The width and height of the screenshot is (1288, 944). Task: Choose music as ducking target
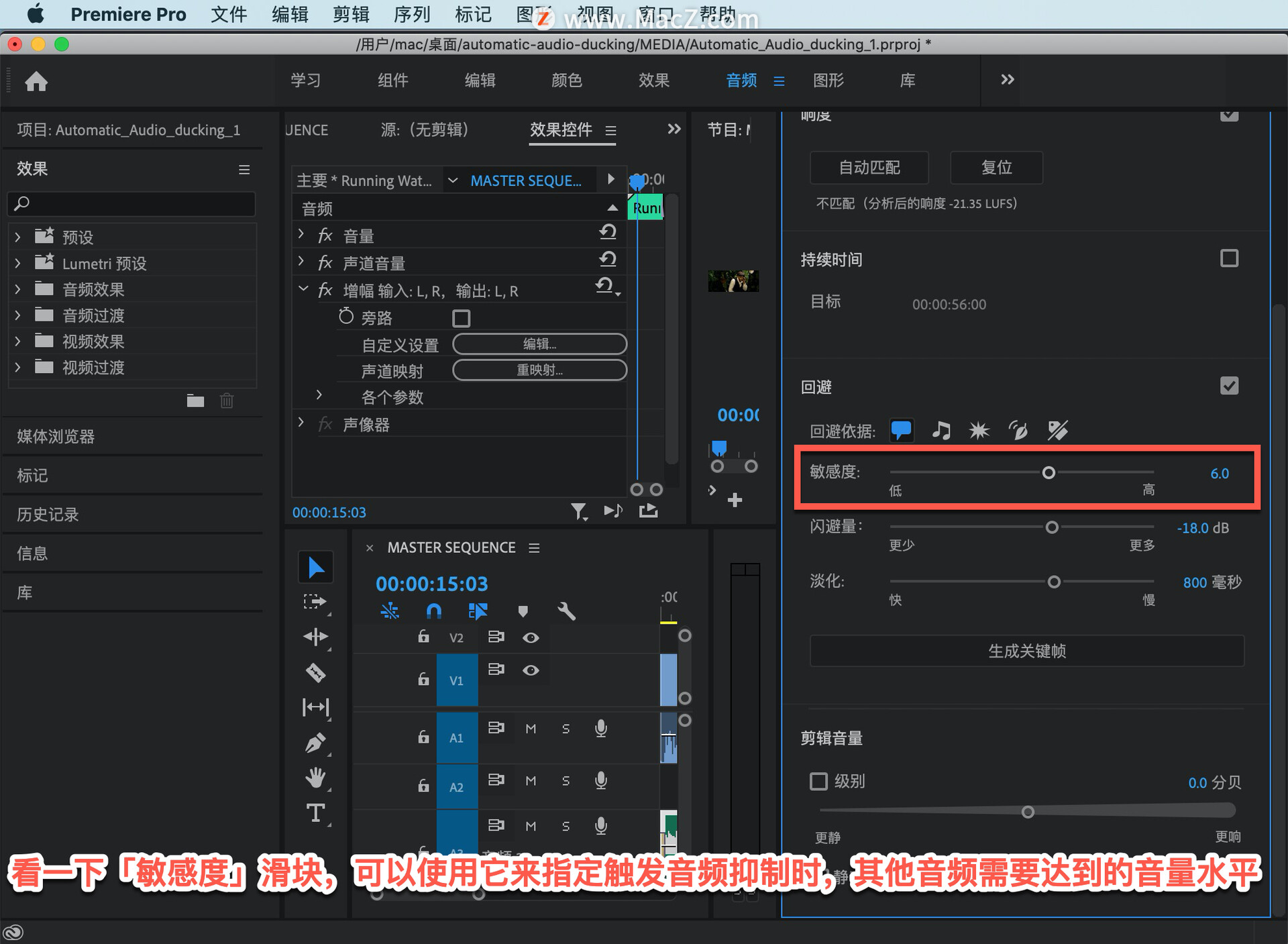pyautogui.click(x=941, y=430)
